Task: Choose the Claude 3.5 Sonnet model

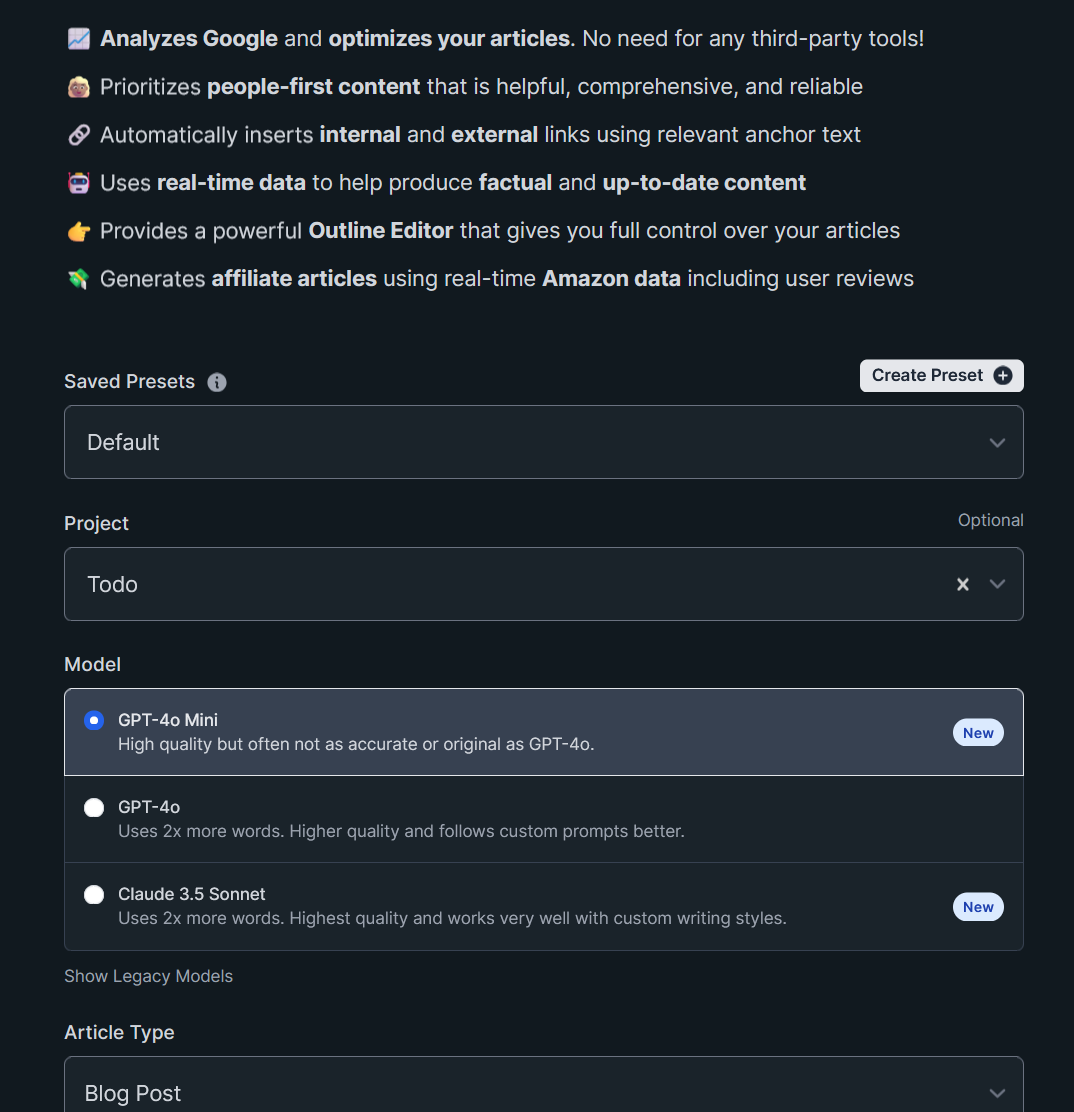Action: coord(94,894)
